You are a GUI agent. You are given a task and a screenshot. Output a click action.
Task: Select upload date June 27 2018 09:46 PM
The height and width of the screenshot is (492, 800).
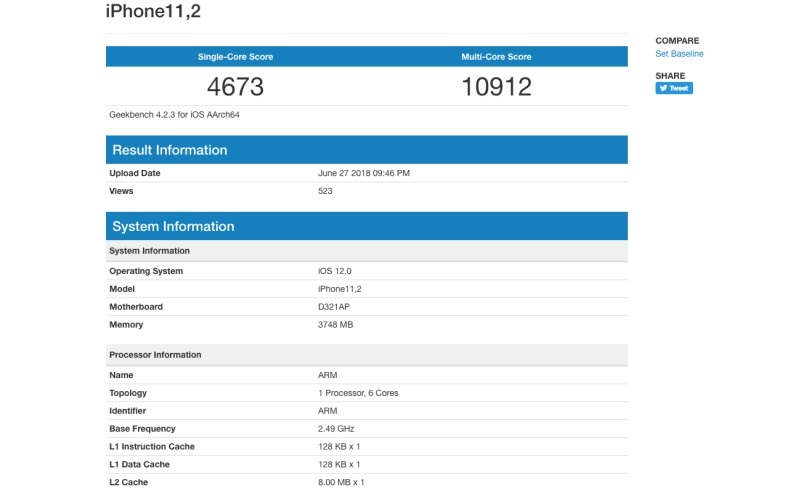pyautogui.click(x=364, y=173)
